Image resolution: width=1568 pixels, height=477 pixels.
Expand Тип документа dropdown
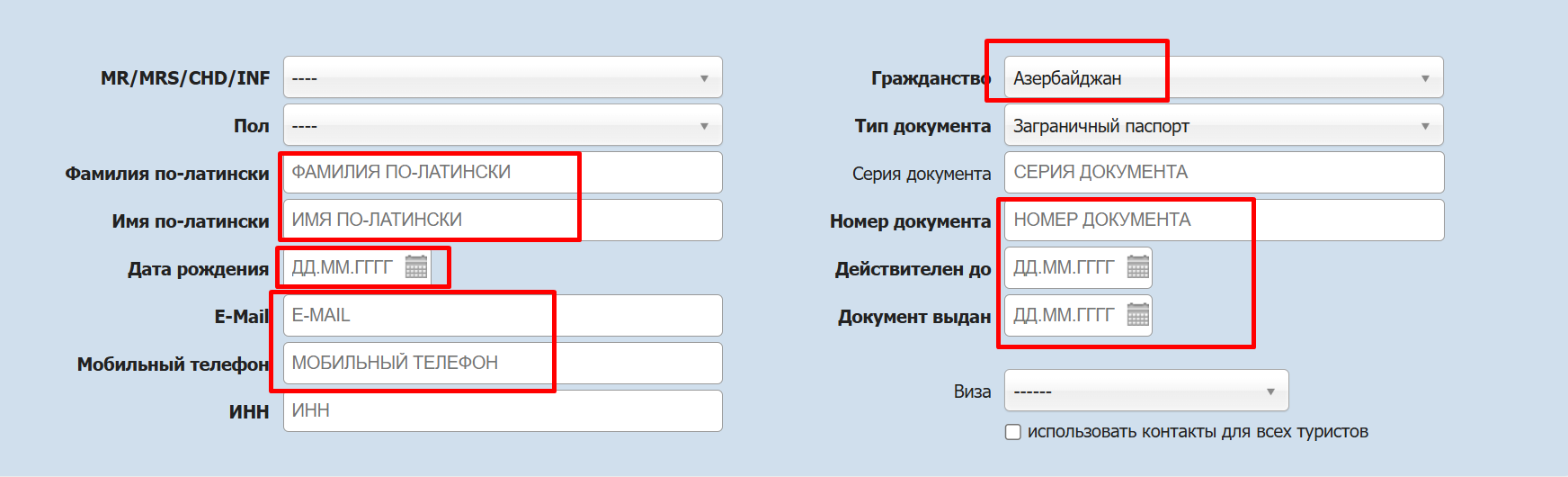[1223, 126]
